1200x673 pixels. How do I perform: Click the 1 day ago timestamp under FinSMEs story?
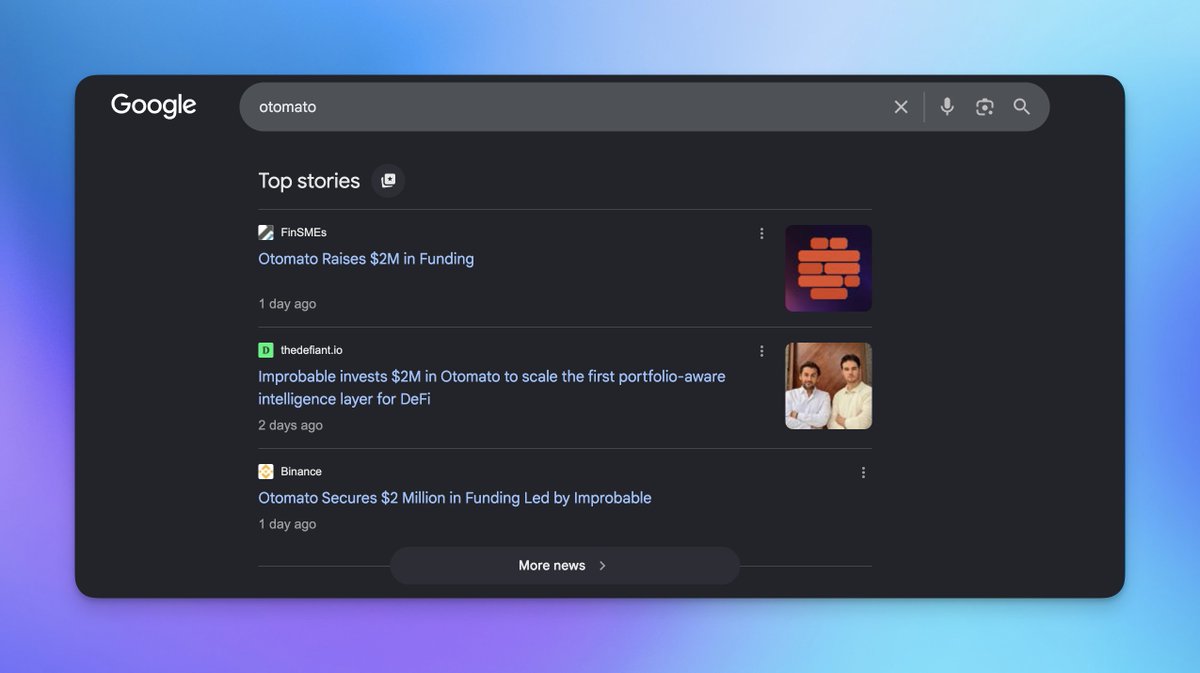pyautogui.click(x=287, y=304)
